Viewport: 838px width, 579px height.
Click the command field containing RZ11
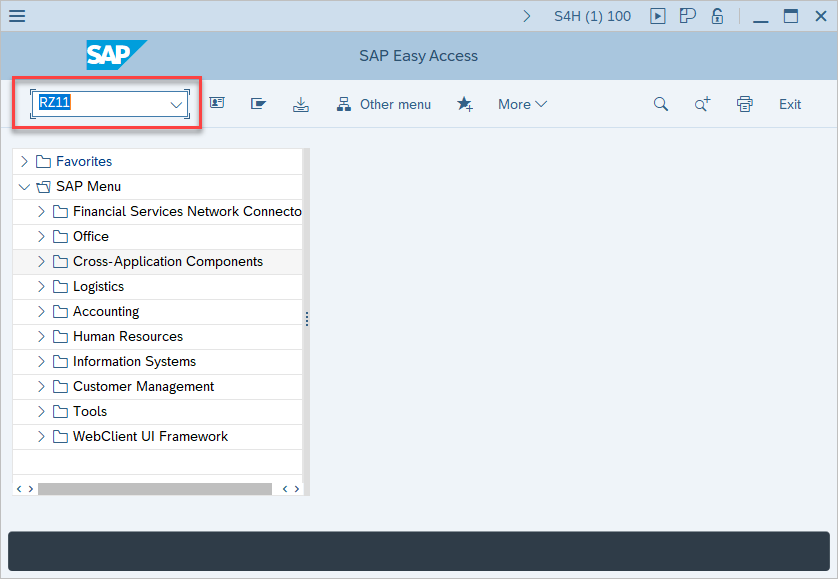(100, 103)
